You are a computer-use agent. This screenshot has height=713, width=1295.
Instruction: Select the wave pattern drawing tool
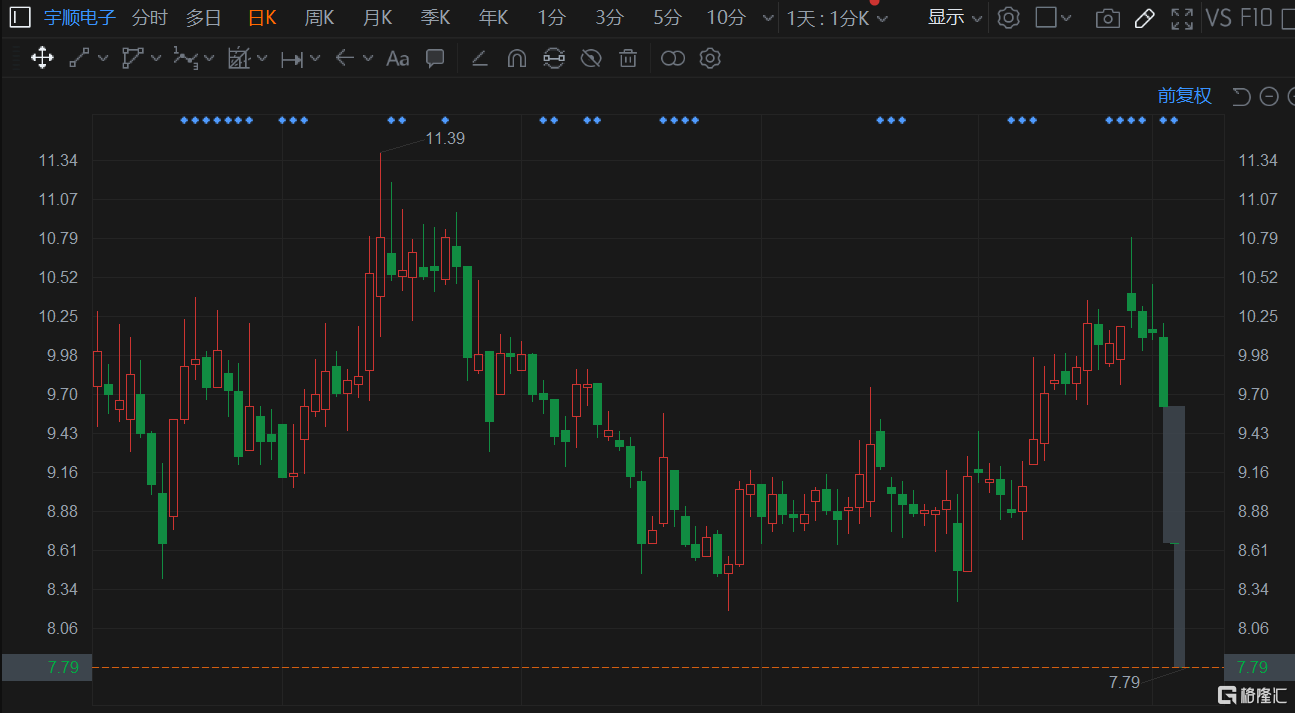coord(185,58)
